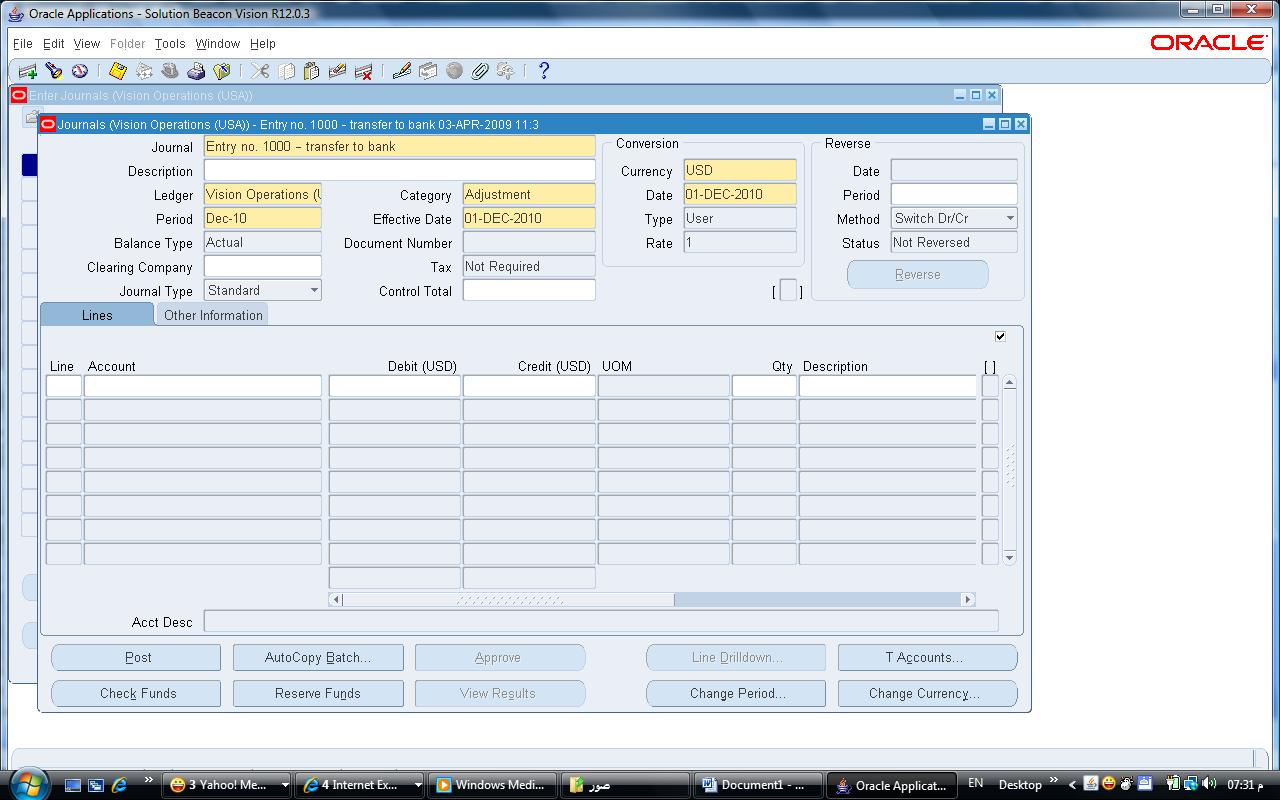Expand the Journal Type dropdown
The height and width of the screenshot is (800, 1280).
tap(314, 291)
